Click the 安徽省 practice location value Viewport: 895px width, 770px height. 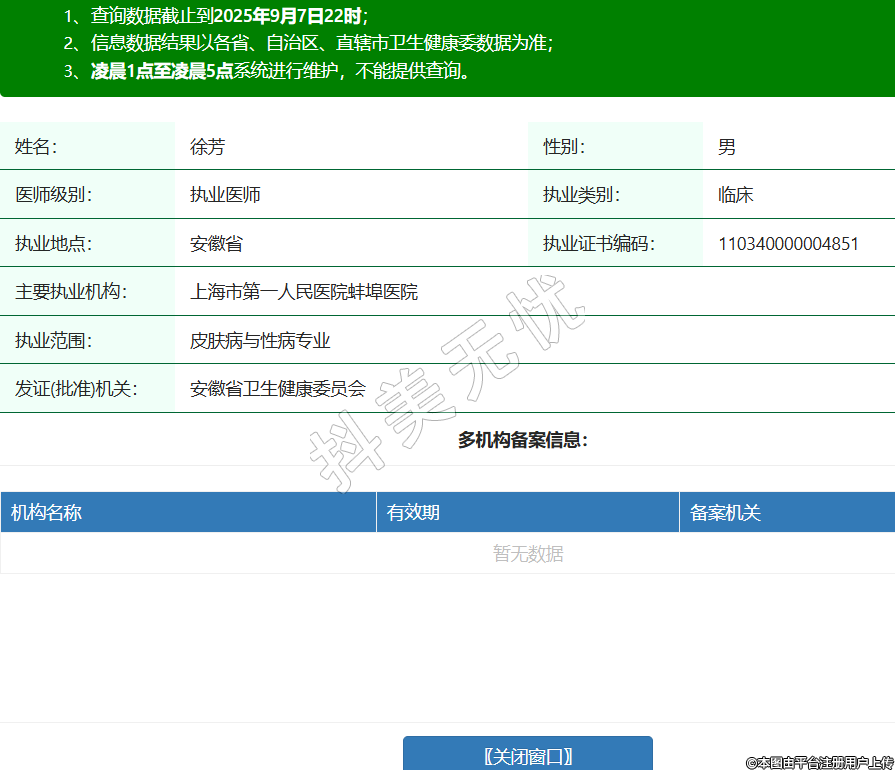pos(216,244)
